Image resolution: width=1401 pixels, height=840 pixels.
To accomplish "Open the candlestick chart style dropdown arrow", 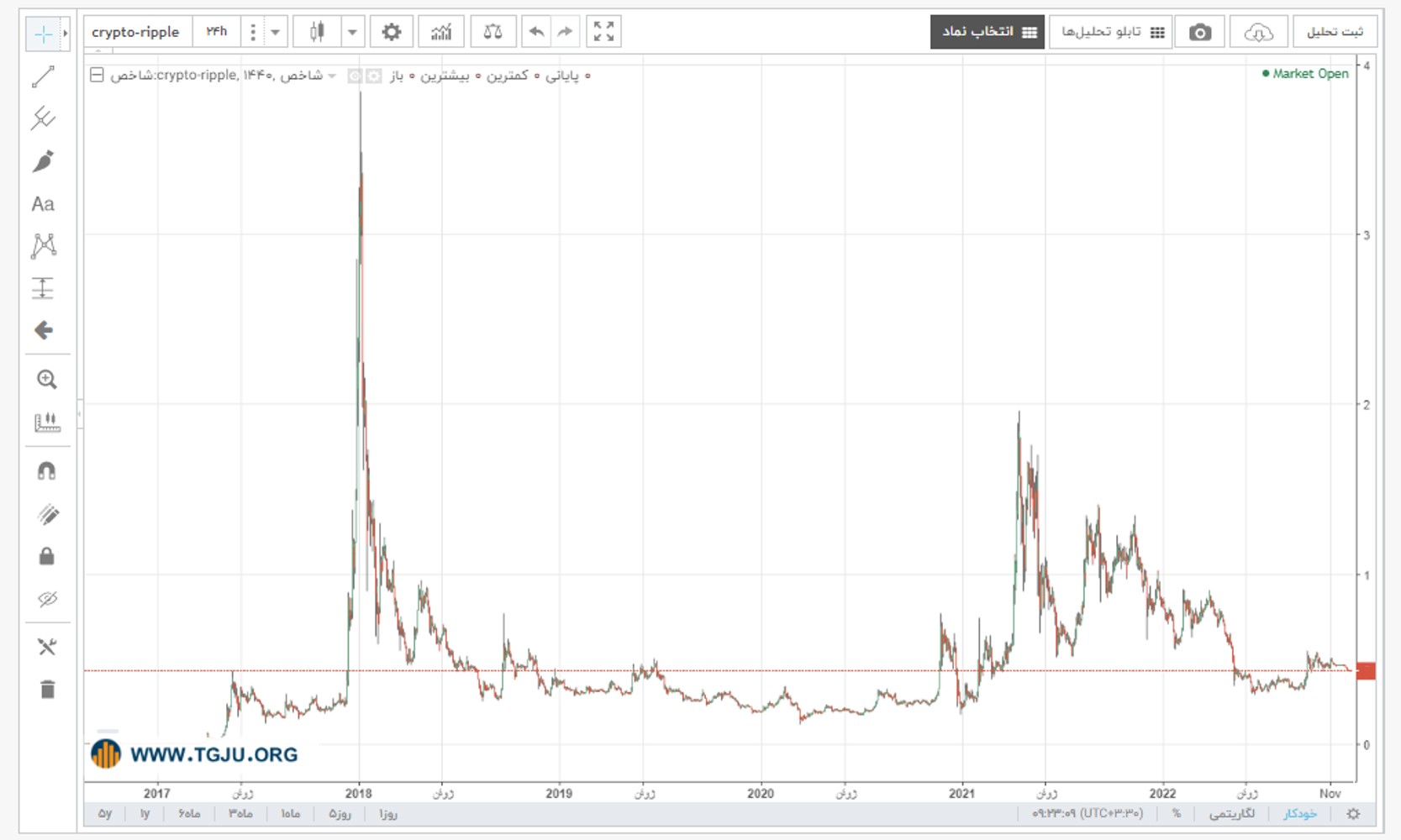I will (352, 32).
